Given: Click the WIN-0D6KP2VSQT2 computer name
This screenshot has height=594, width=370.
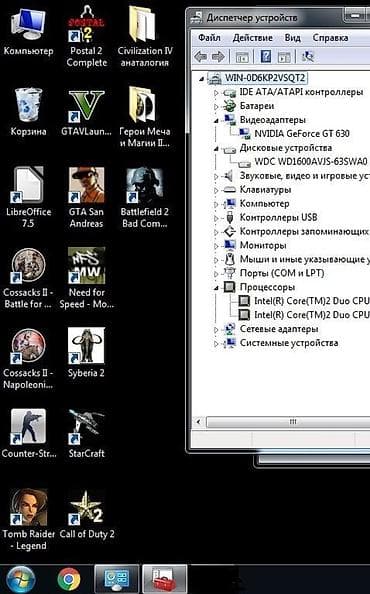Looking at the screenshot, I should (265, 78).
